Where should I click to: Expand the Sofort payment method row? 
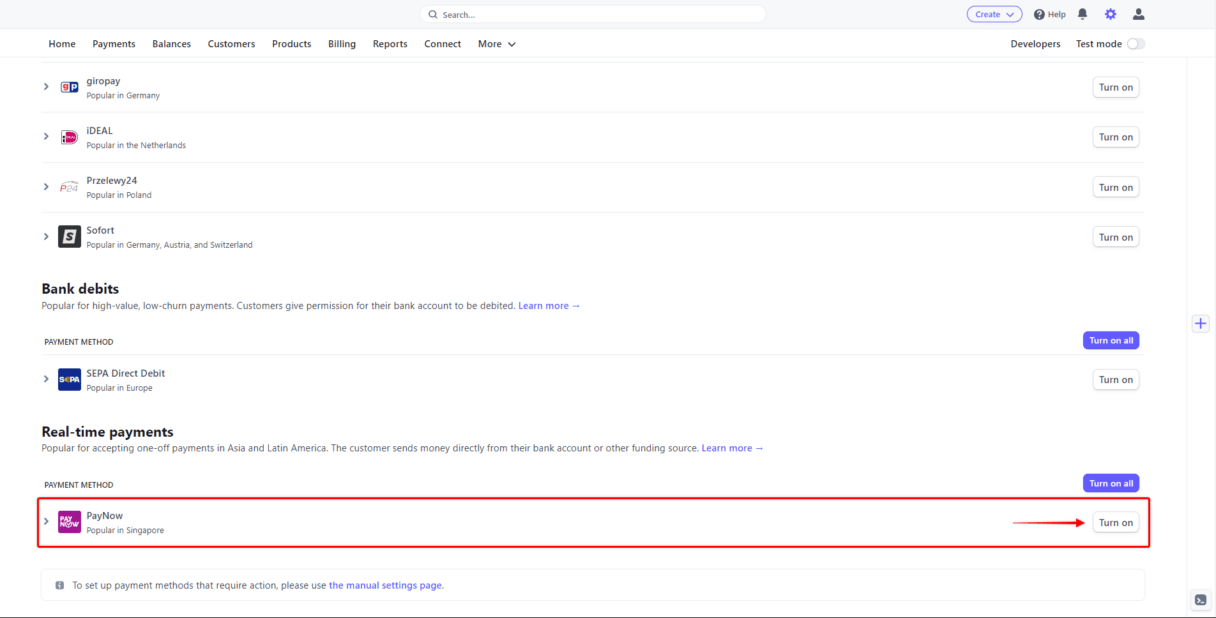[46, 237]
